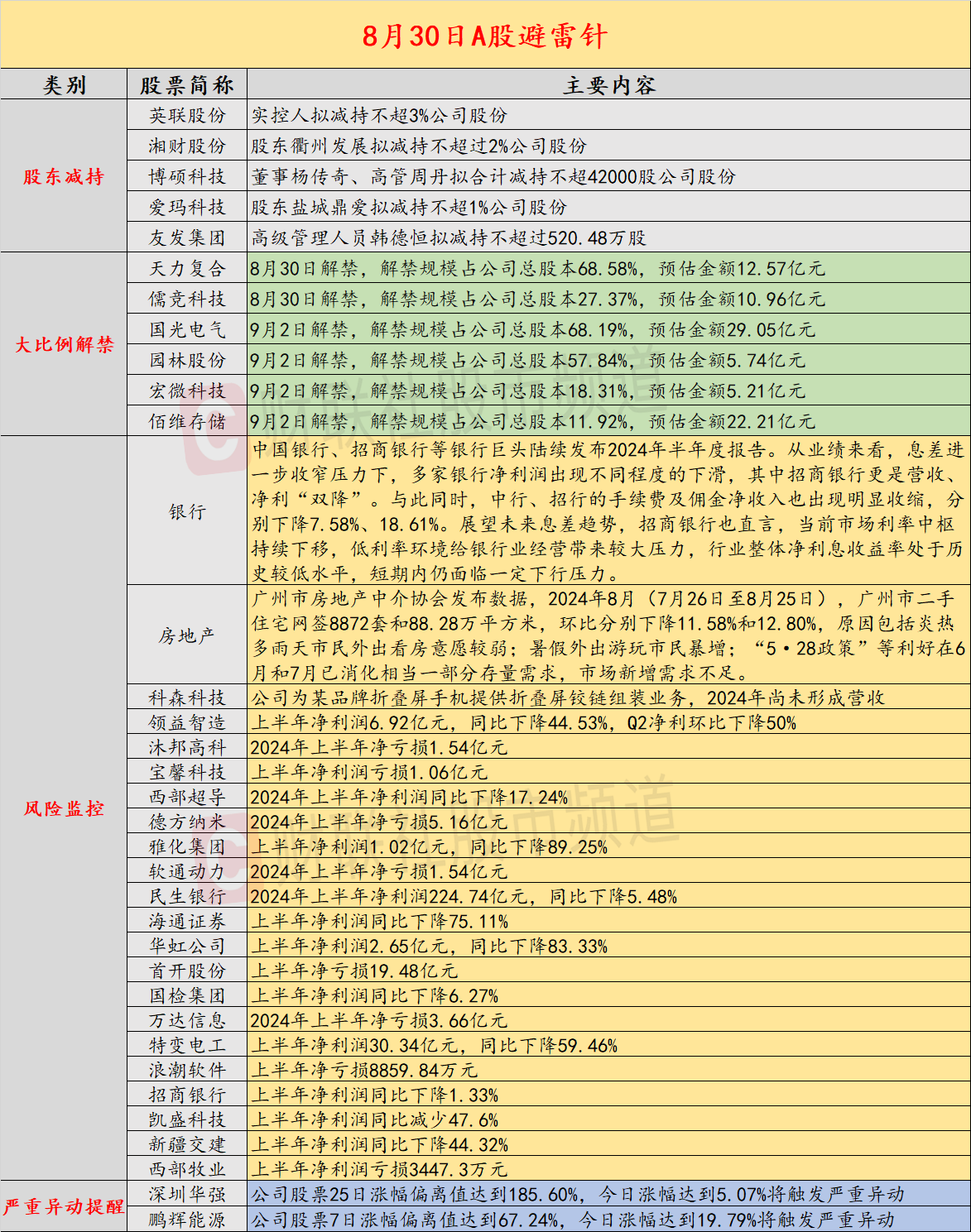Click 广州市房地产中介协会 paragraph
This screenshot has height=1232, width=971.
click(608, 635)
